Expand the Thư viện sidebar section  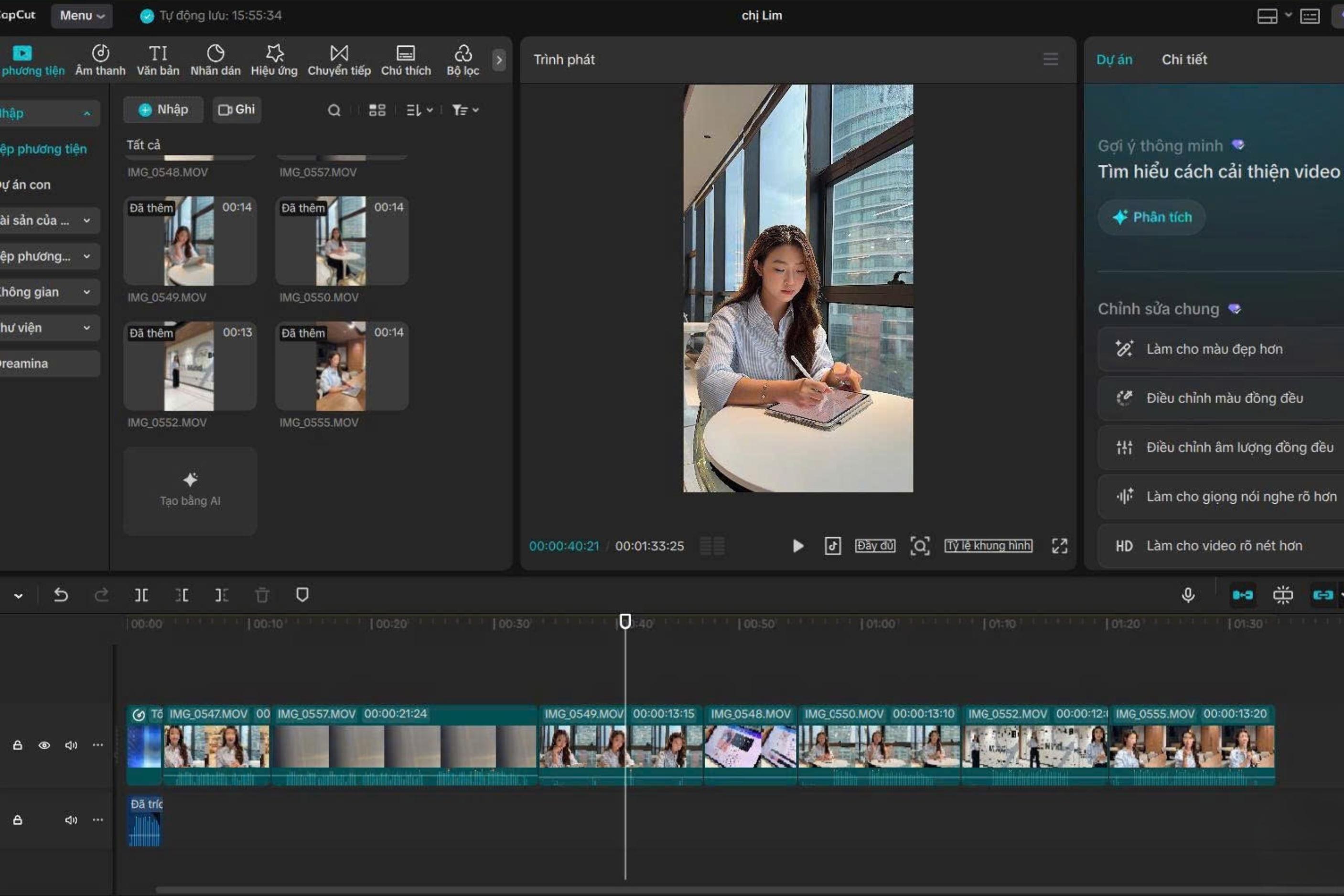tap(46, 328)
